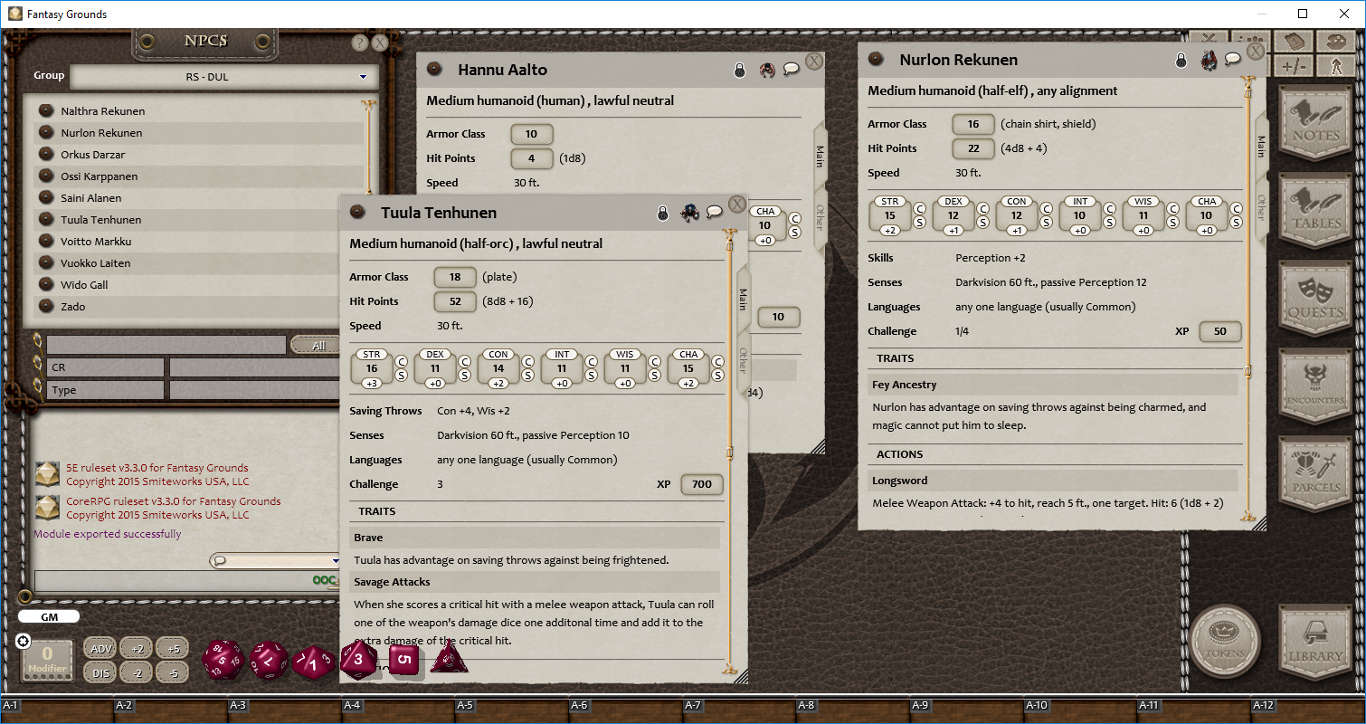The width and height of the screenshot is (1366, 724).
Task: Open the Notes panel
Action: [x=1315, y=123]
